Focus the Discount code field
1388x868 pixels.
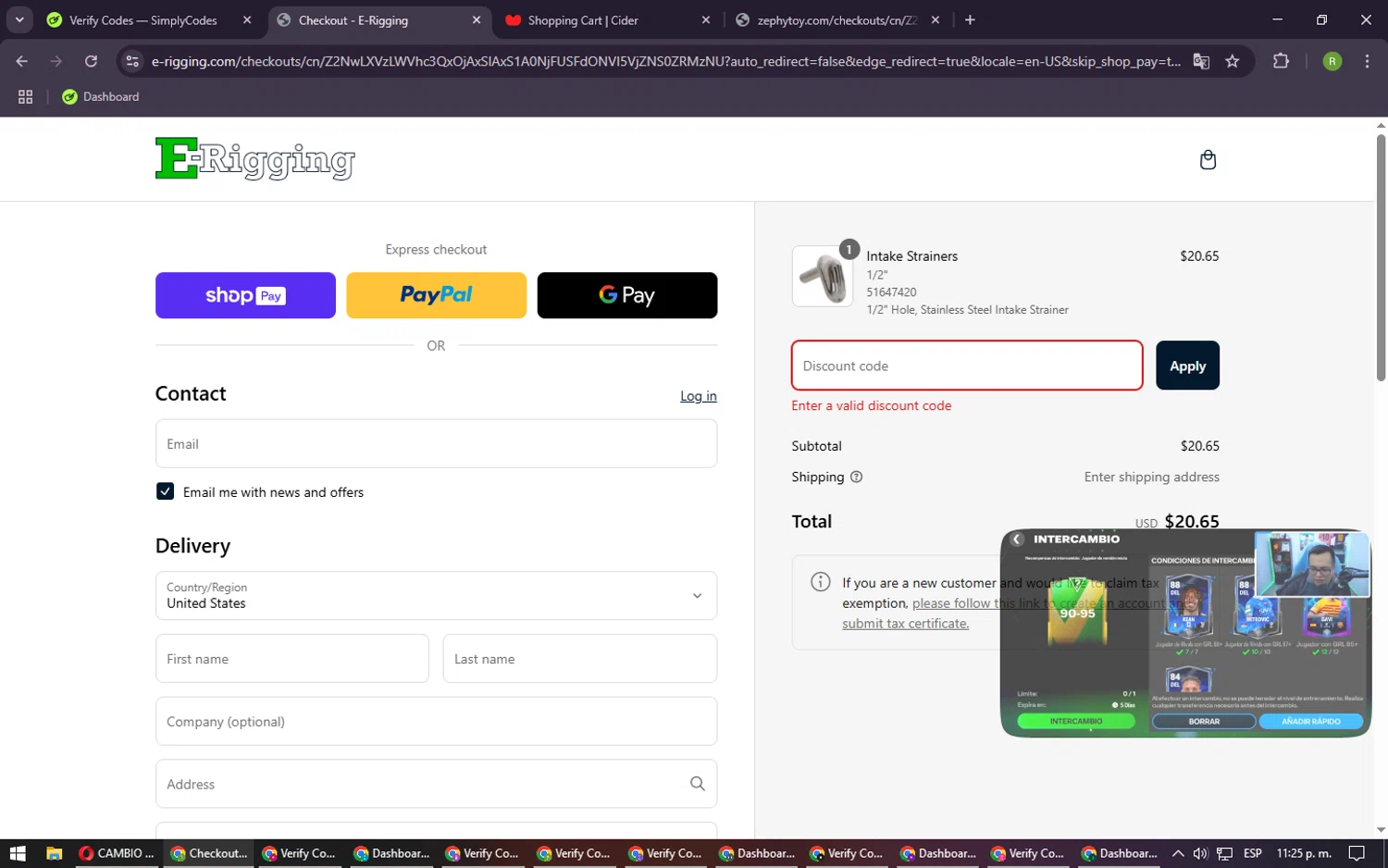click(x=967, y=366)
